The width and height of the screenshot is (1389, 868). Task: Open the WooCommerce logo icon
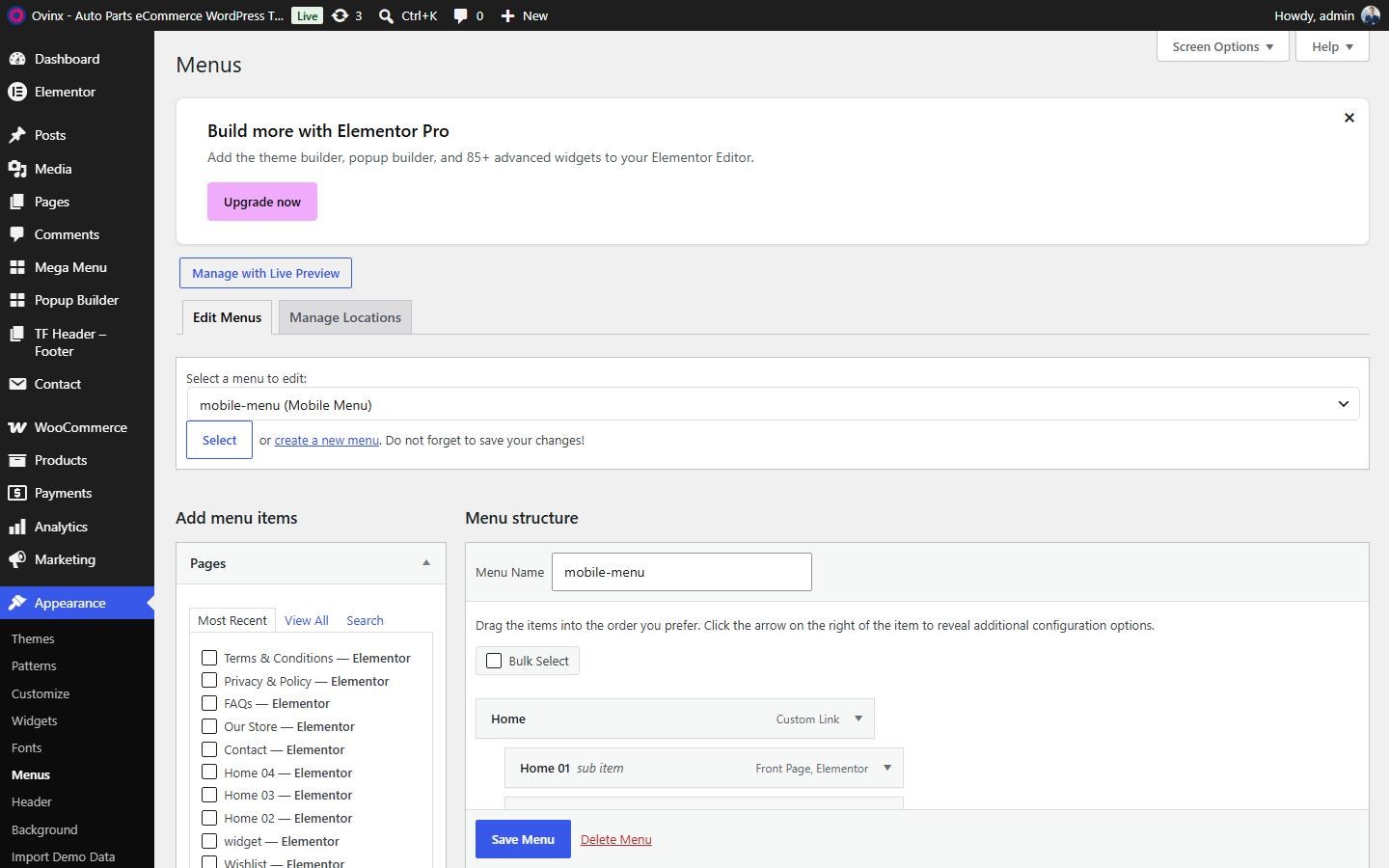pyautogui.click(x=16, y=427)
